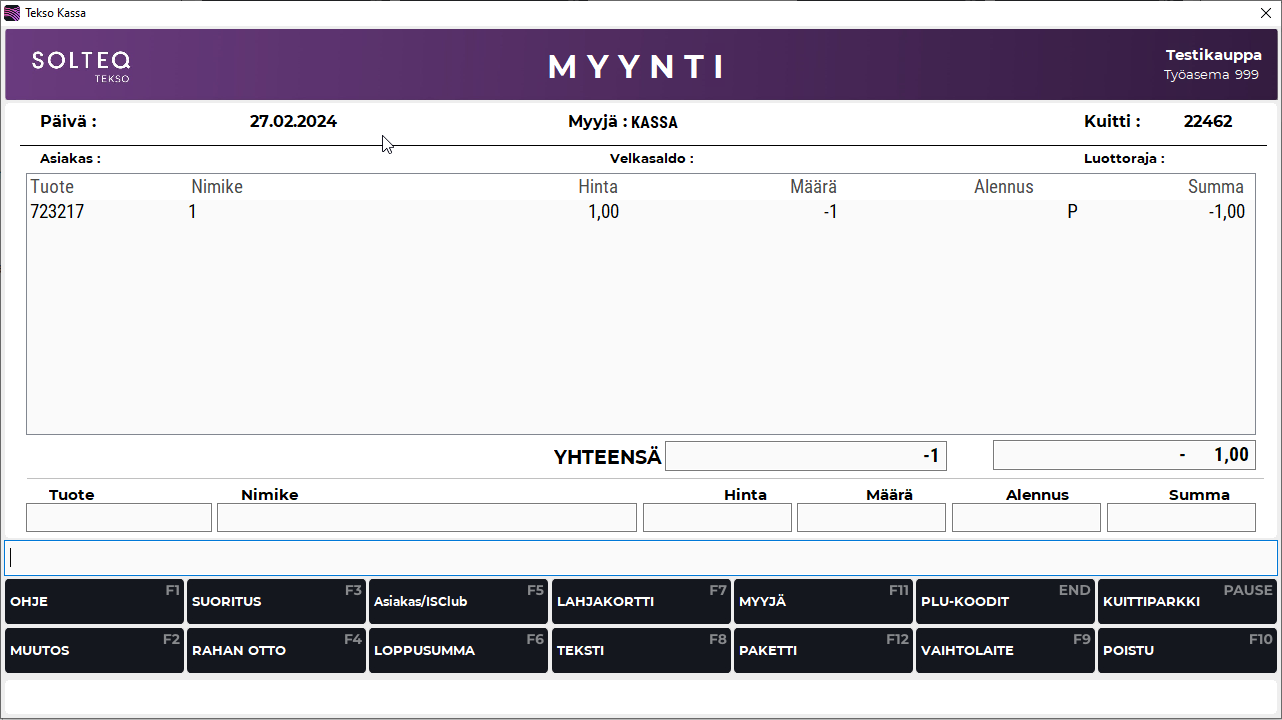Image resolution: width=1282 pixels, height=720 pixels.
Task: Click the Tuote input field
Action: tap(119, 518)
